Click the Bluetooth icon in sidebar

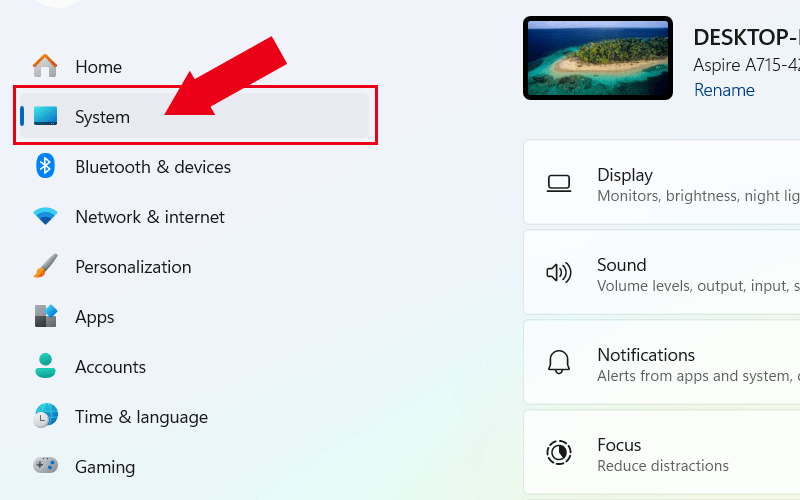[45, 167]
